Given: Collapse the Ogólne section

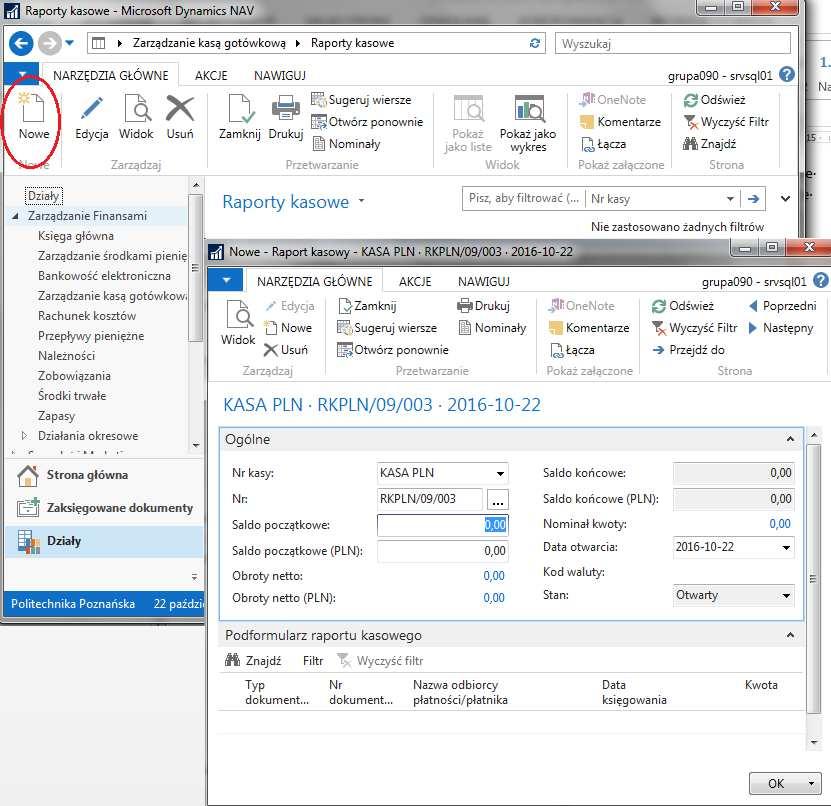Looking at the screenshot, I should [790, 439].
